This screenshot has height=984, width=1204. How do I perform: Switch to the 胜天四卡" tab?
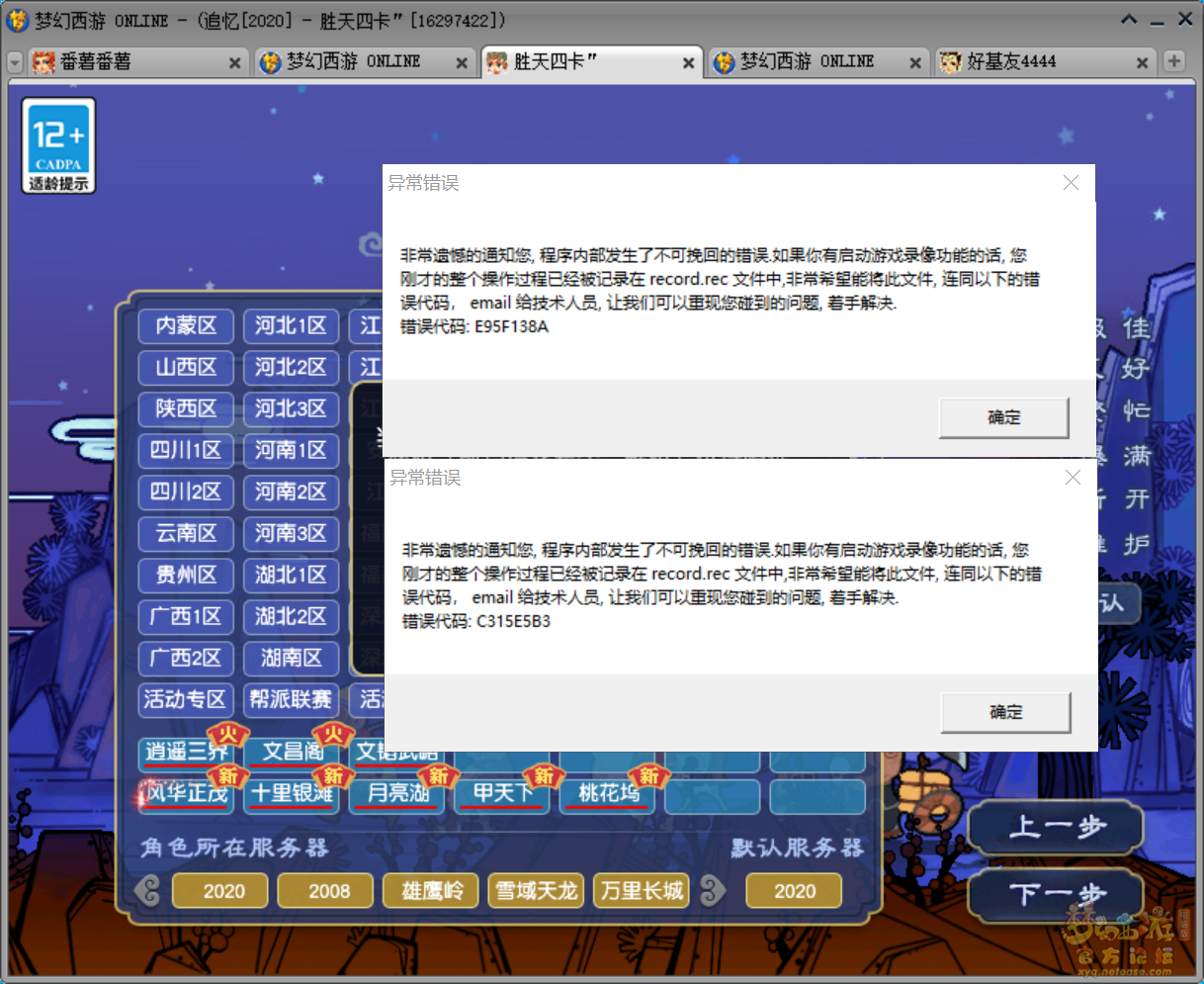click(590, 61)
